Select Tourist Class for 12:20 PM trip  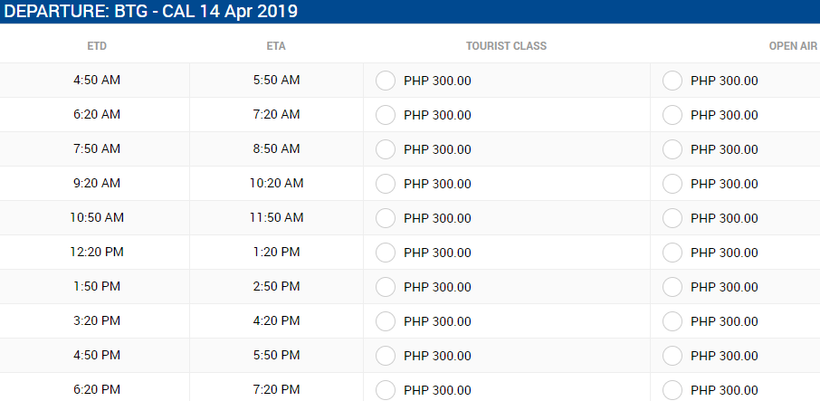(385, 253)
